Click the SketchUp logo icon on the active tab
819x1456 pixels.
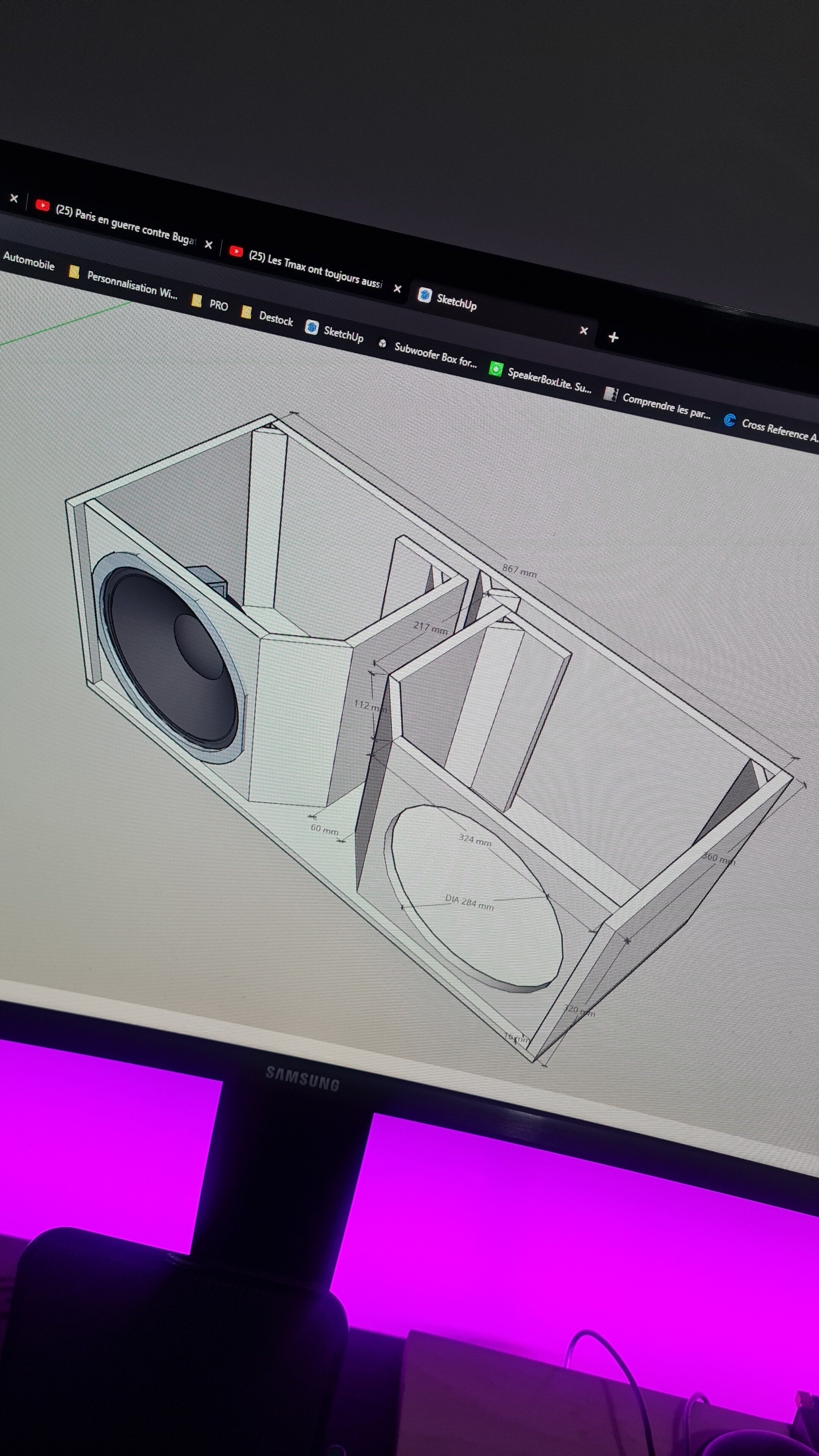425,294
